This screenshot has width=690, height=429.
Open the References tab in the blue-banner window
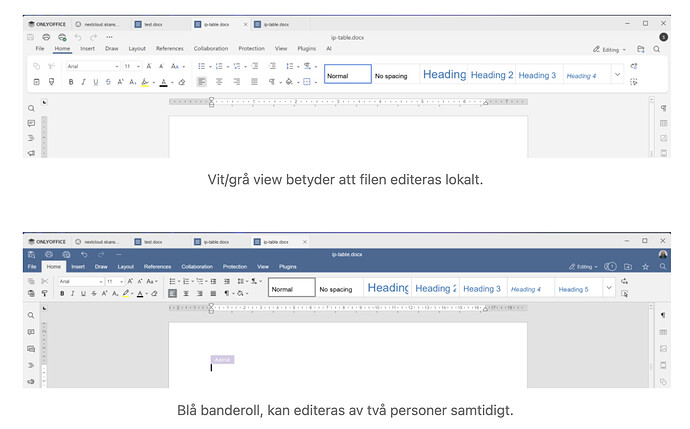[157, 267]
